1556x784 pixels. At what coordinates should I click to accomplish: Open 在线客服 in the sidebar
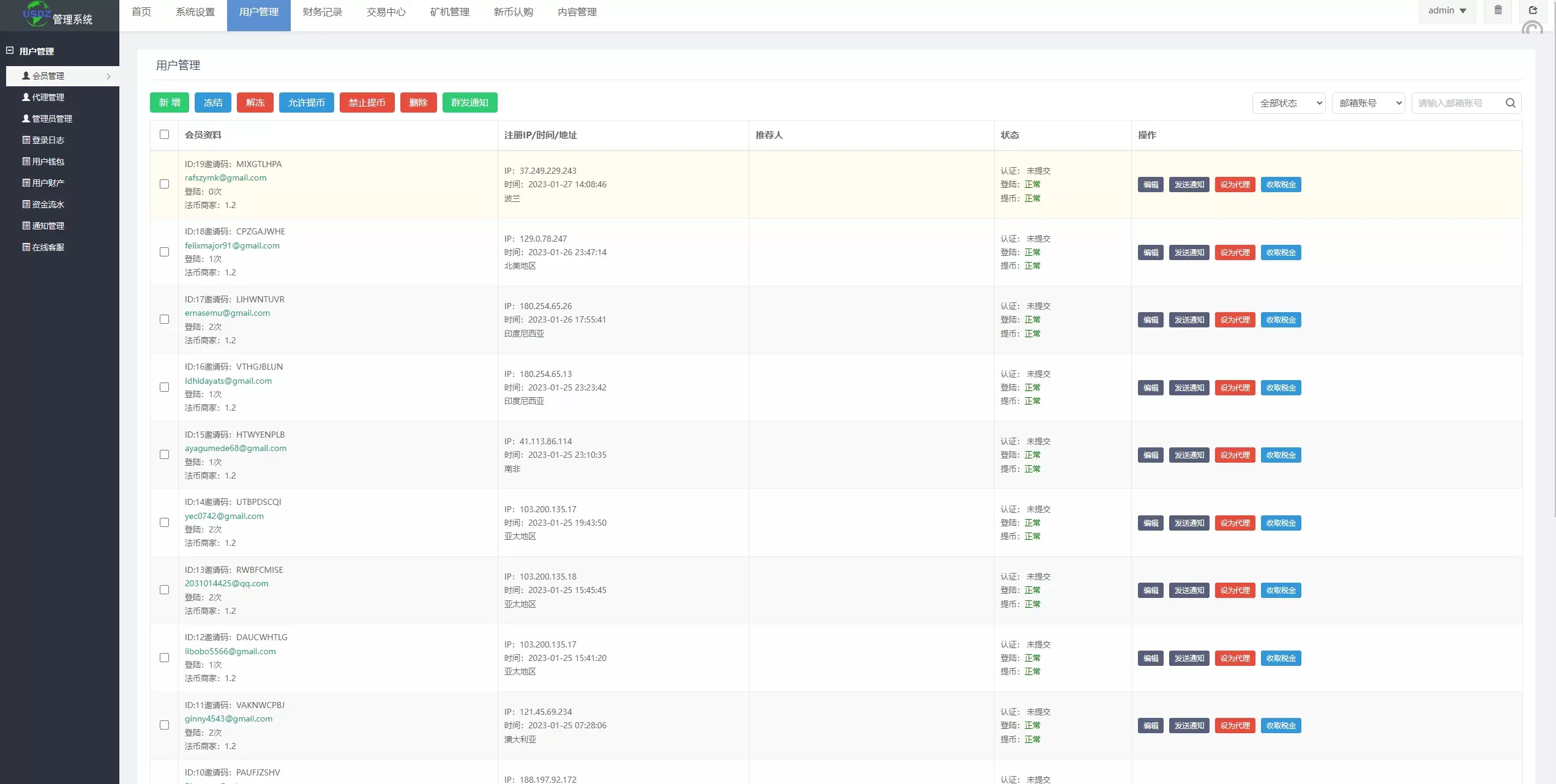(48, 247)
